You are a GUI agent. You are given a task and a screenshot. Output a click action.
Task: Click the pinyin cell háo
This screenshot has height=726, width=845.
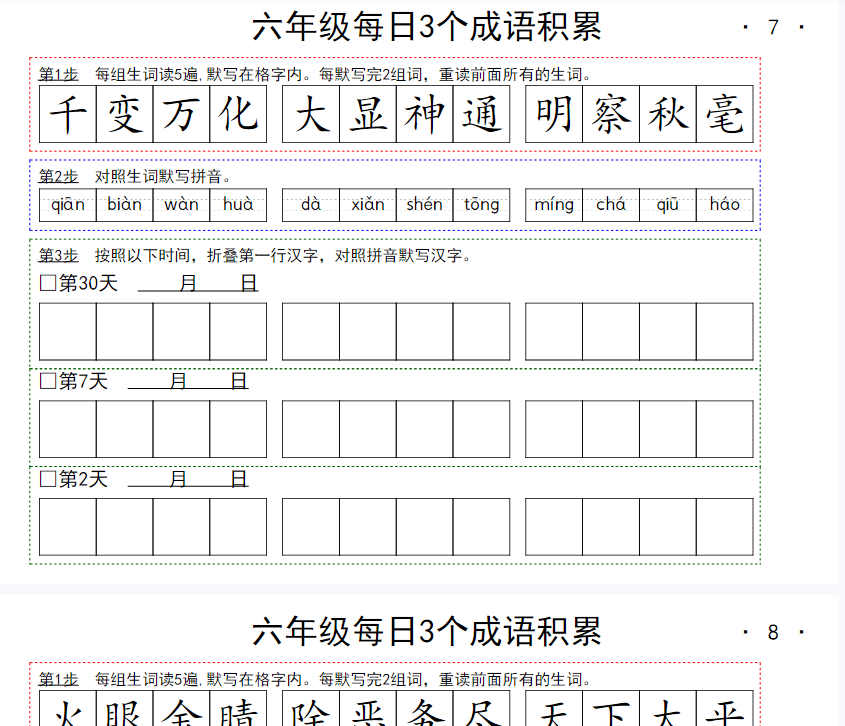pos(724,204)
